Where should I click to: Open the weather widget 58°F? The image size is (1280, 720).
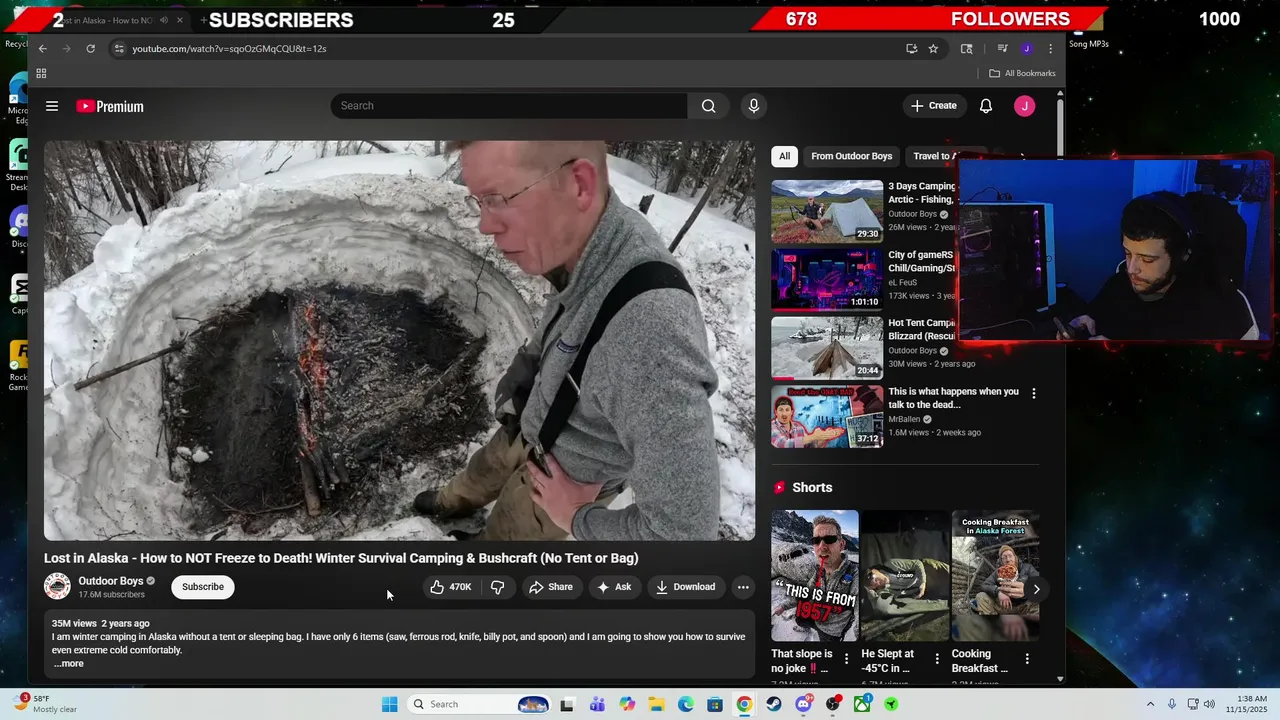pos(45,704)
